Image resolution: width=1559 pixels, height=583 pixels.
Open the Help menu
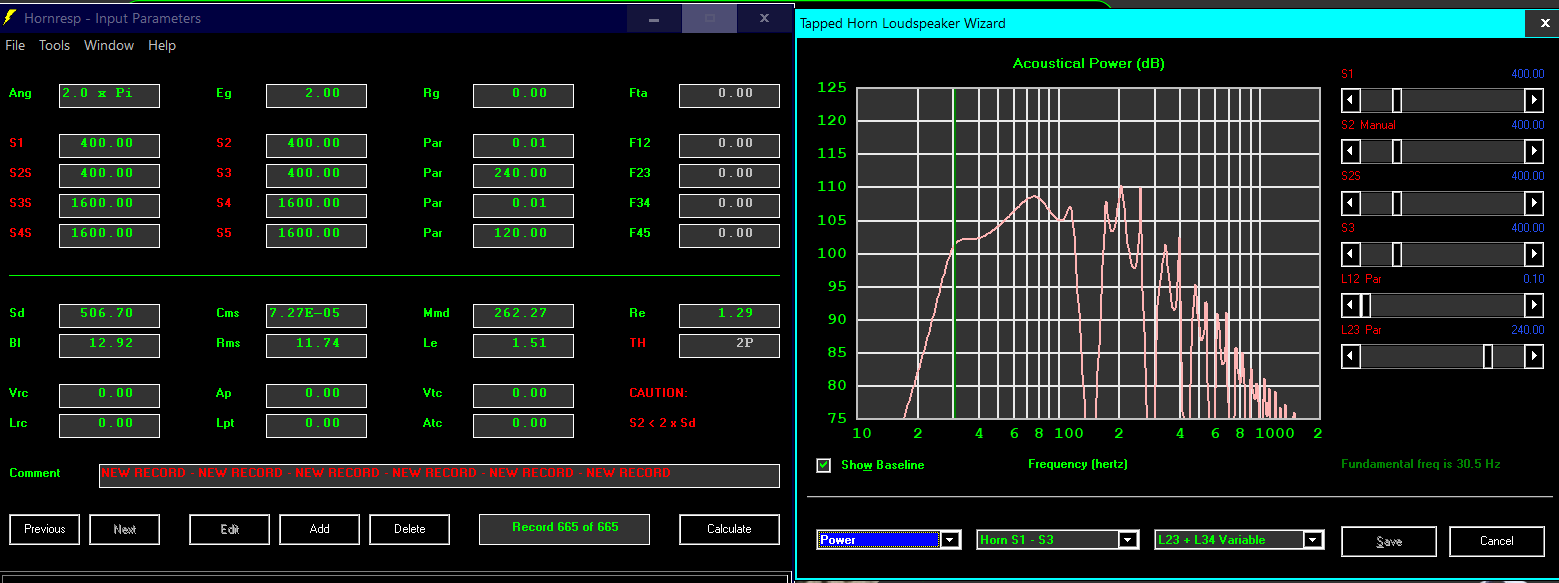coord(162,45)
